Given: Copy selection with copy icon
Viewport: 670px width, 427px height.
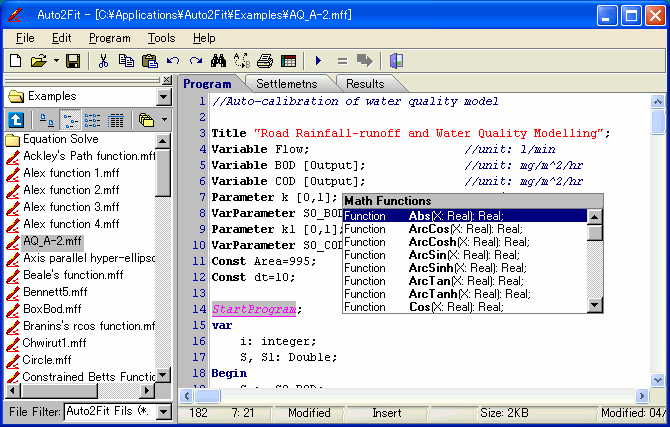Looking at the screenshot, I should click(x=126, y=61).
